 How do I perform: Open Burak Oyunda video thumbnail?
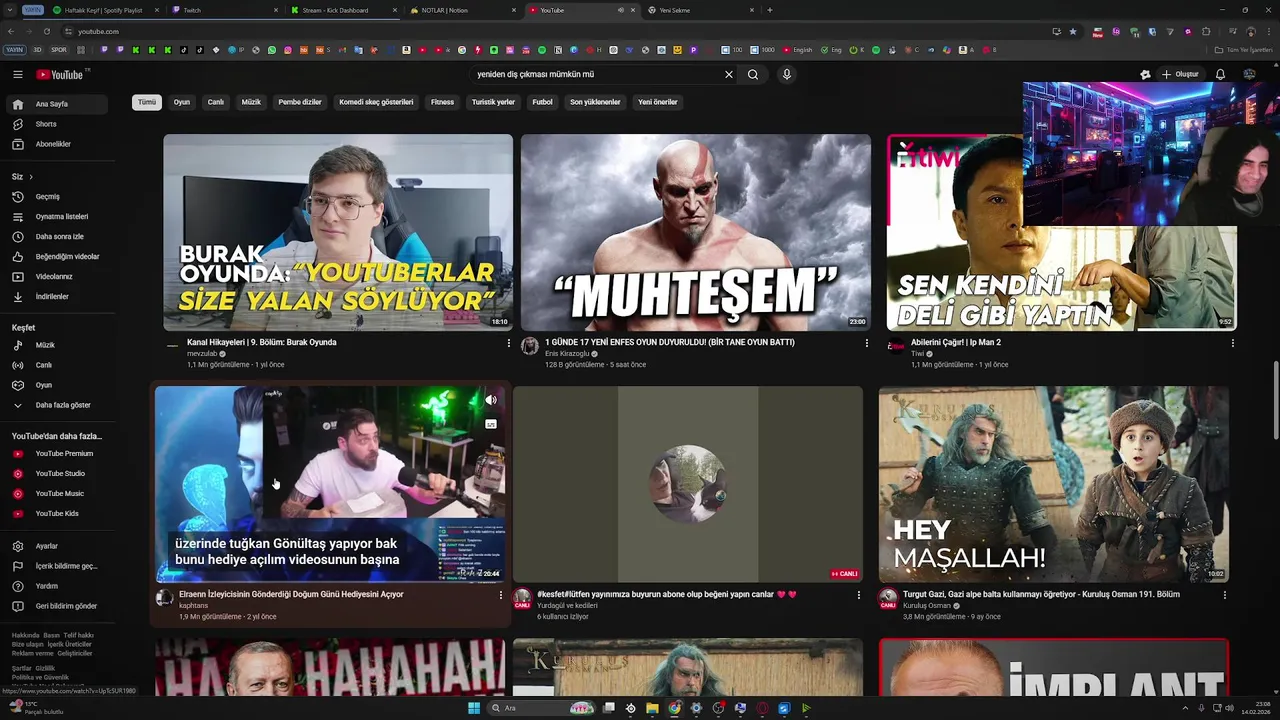pos(338,232)
